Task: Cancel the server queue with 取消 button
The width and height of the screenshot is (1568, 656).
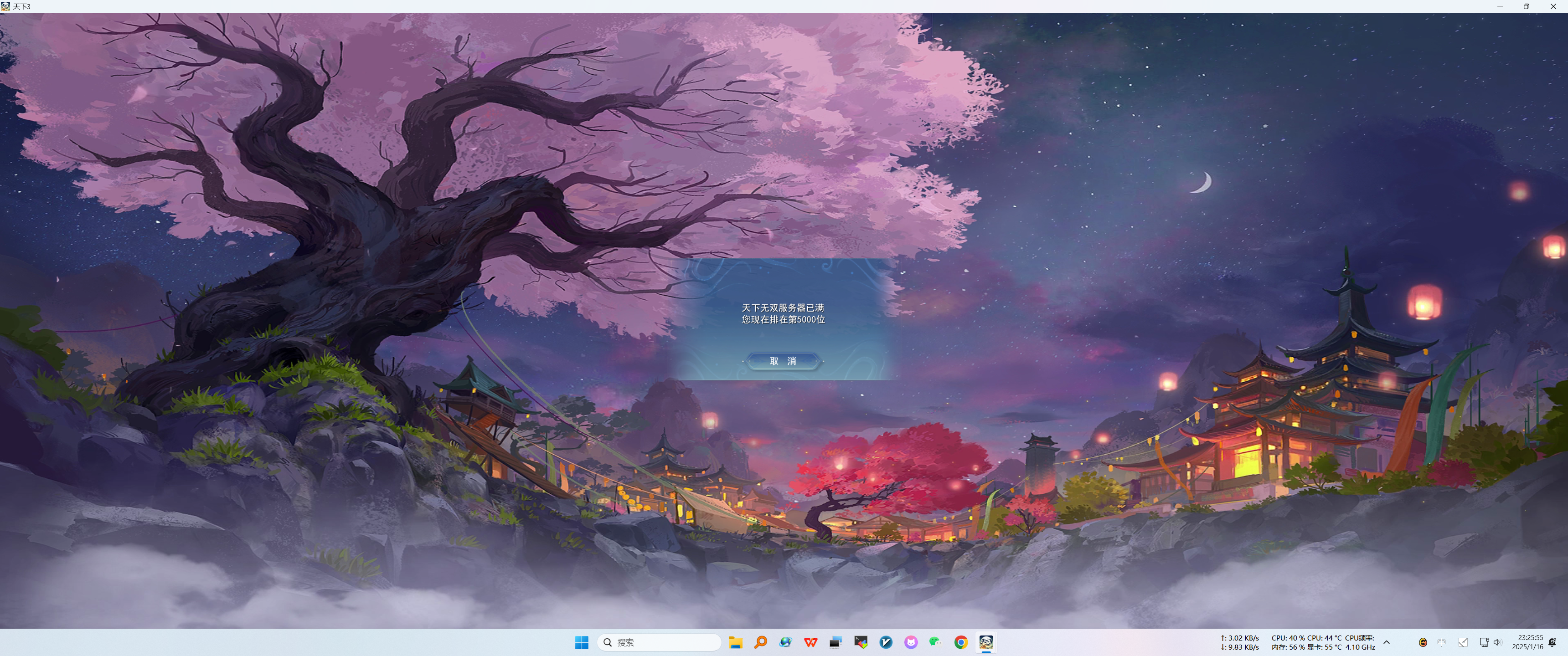Action: [783, 361]
